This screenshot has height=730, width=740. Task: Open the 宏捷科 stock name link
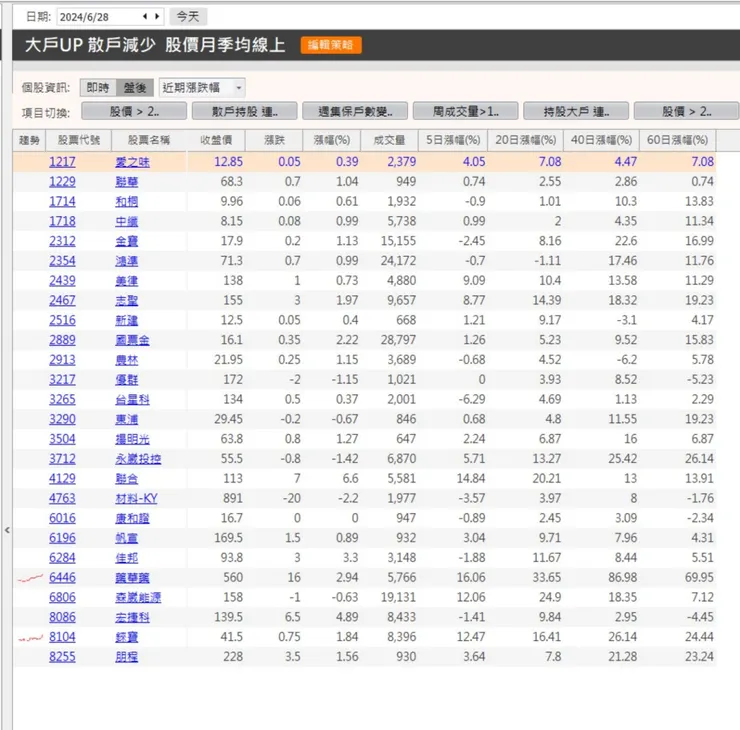pyautogui.click(x=133, y=617)
